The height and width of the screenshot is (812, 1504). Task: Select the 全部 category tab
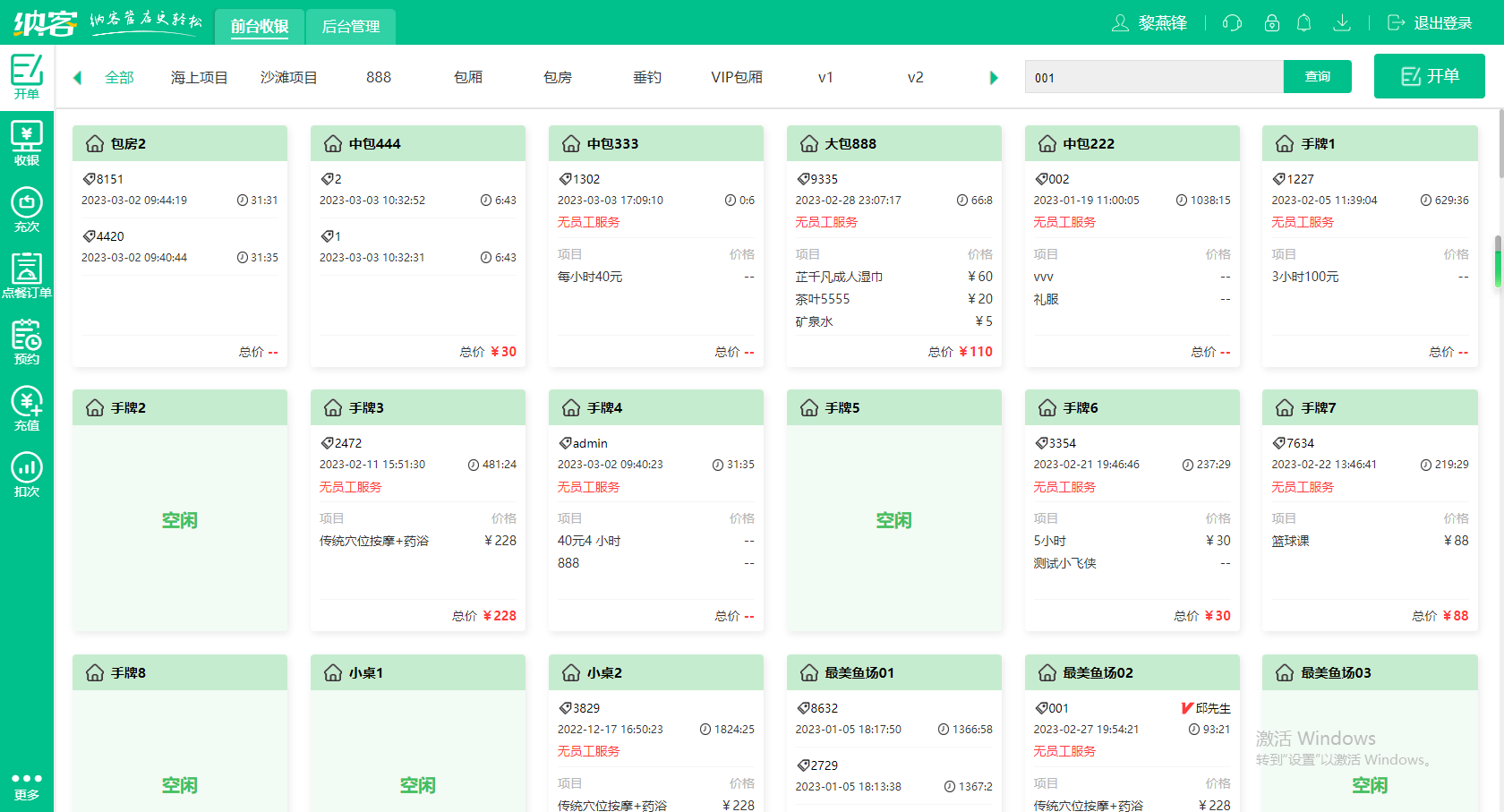click(119, 77)
